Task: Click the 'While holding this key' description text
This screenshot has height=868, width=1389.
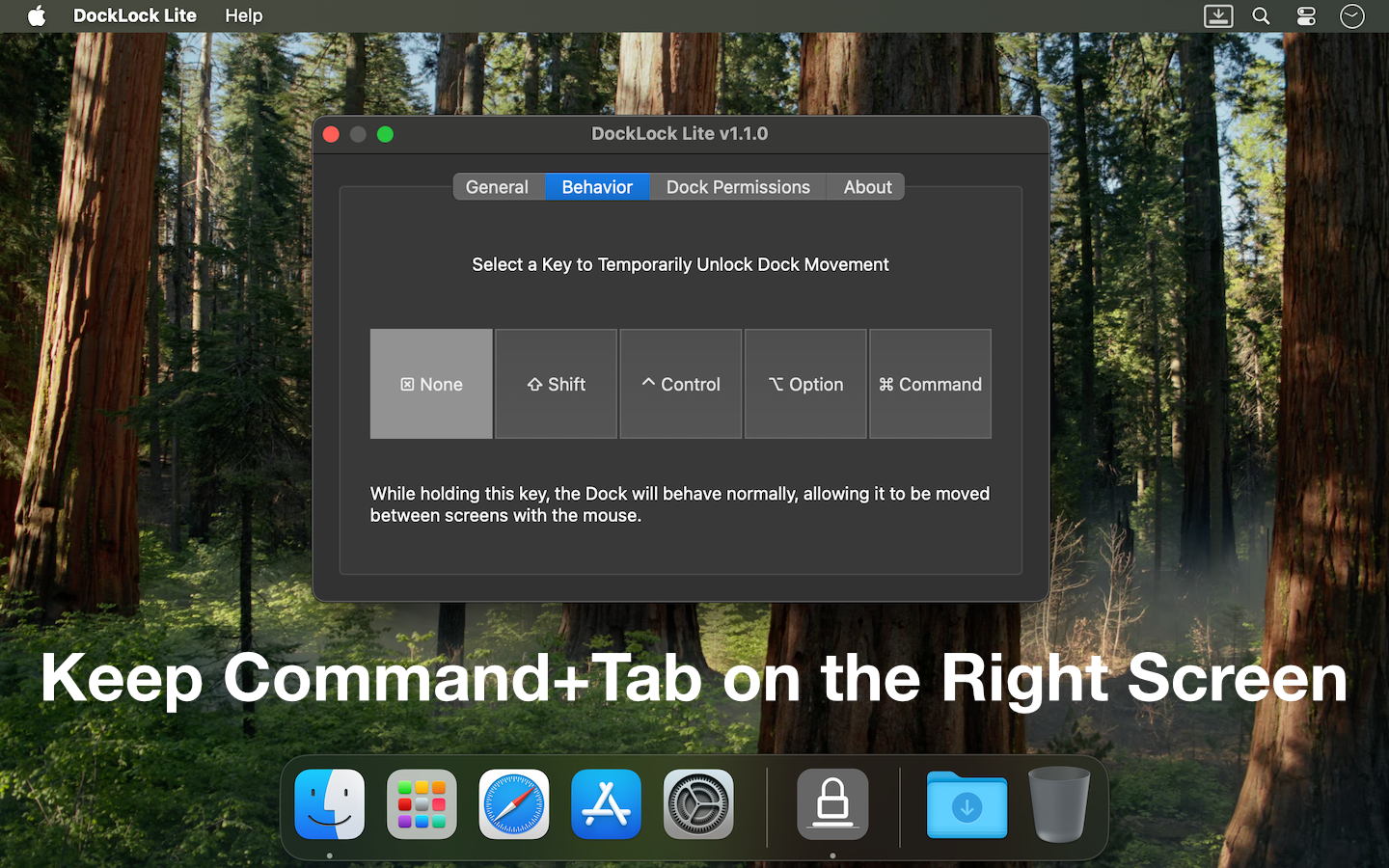Action: pos(680,504)
